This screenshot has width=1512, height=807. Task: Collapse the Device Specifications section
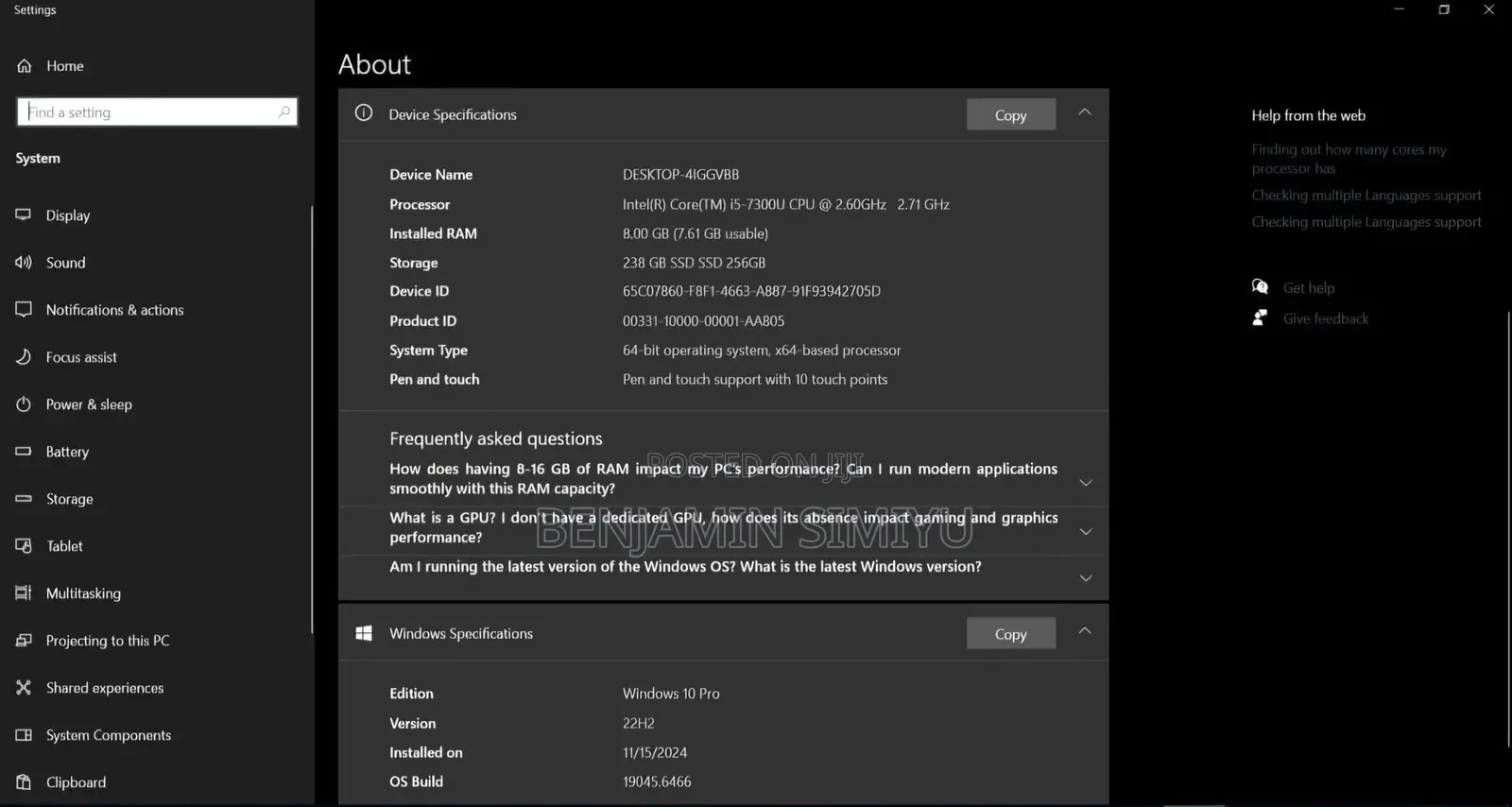1085,112
